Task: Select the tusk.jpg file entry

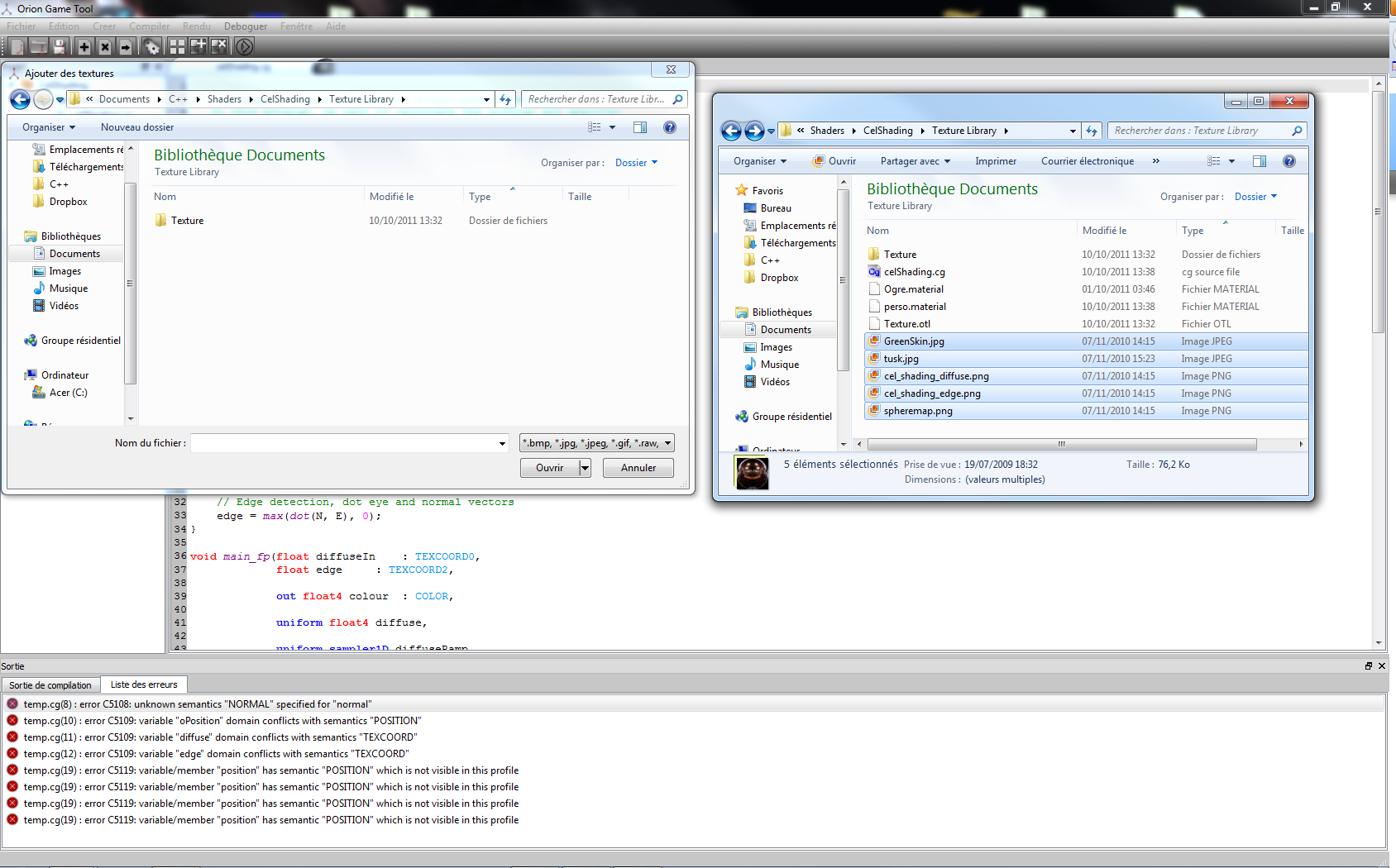Action: click(901, 358)
